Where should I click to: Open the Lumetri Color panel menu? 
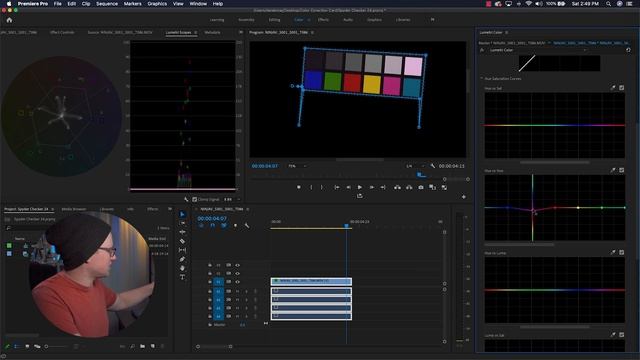click(507, 32)
